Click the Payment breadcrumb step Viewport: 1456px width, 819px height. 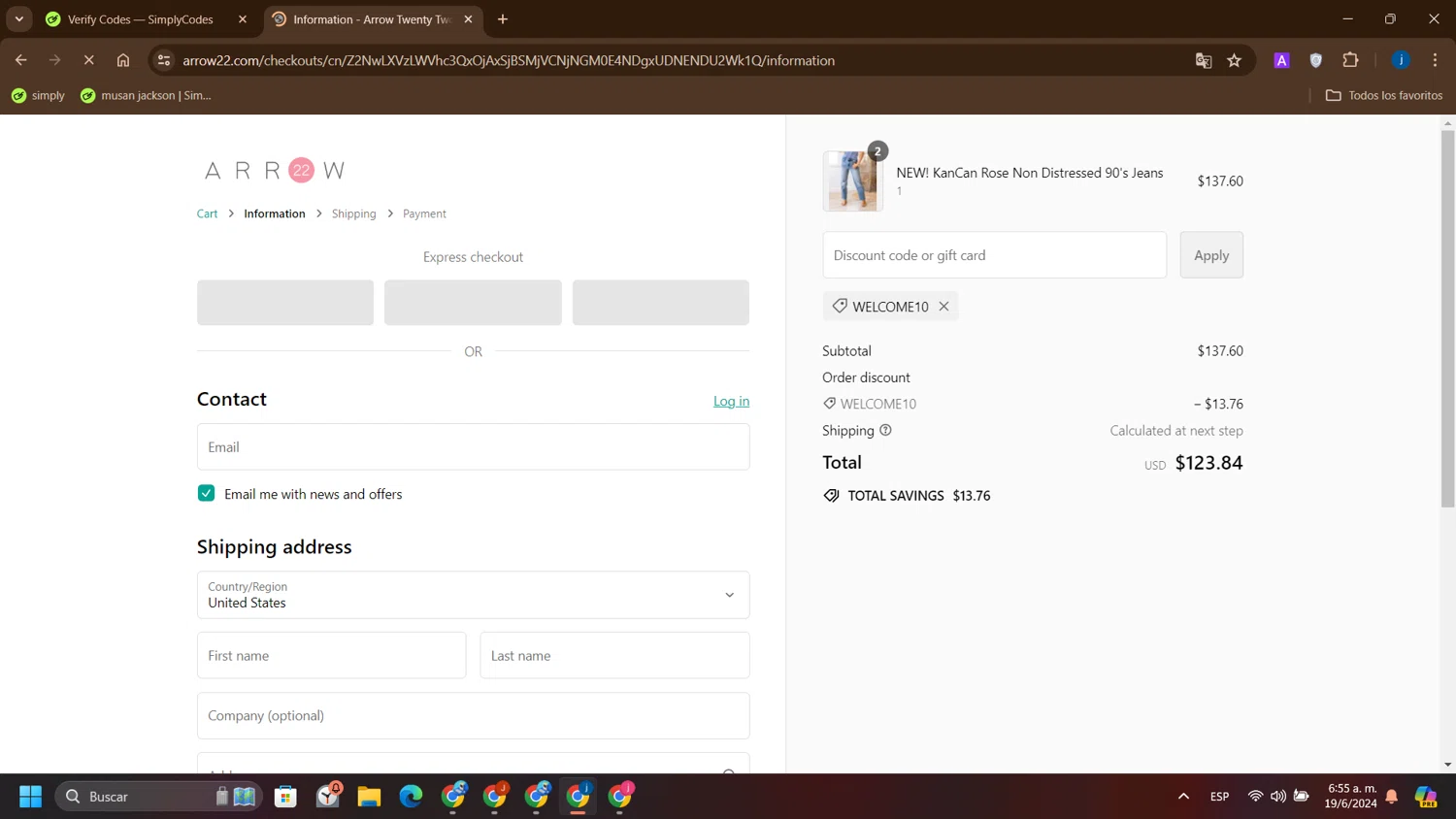coord(424,213)
